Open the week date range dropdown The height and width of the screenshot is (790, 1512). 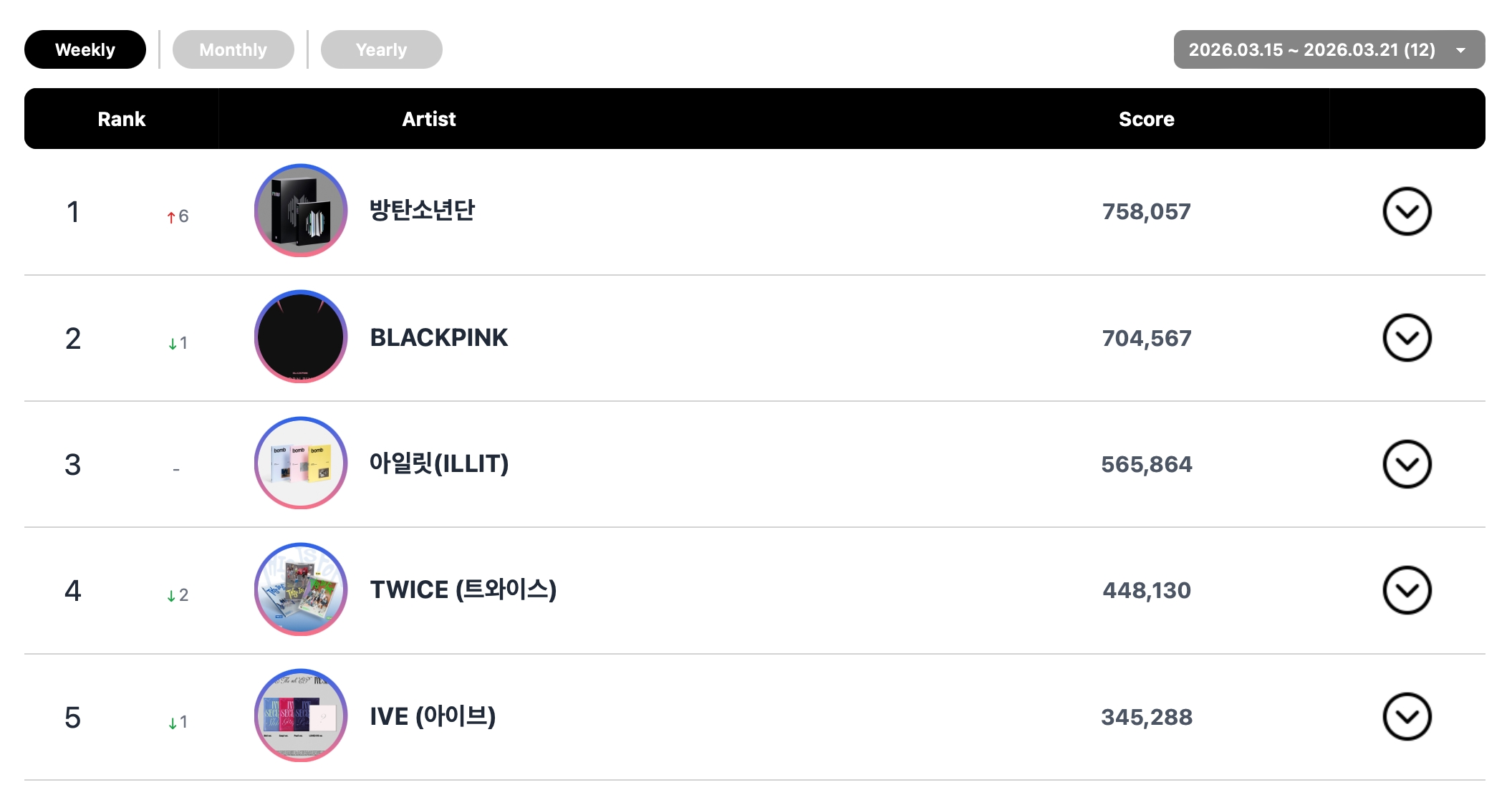point(1329,49)
